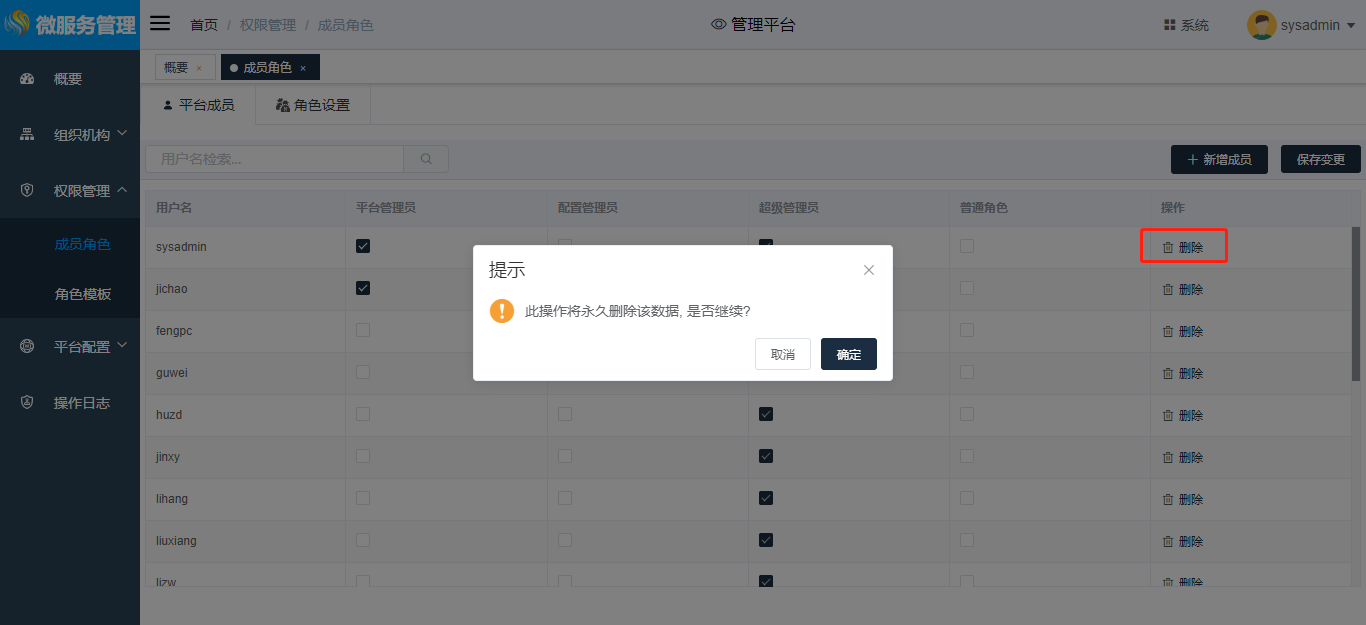Click the search magnifier icon
Viewport: 1366px width, 625px height.
point(426,159)
